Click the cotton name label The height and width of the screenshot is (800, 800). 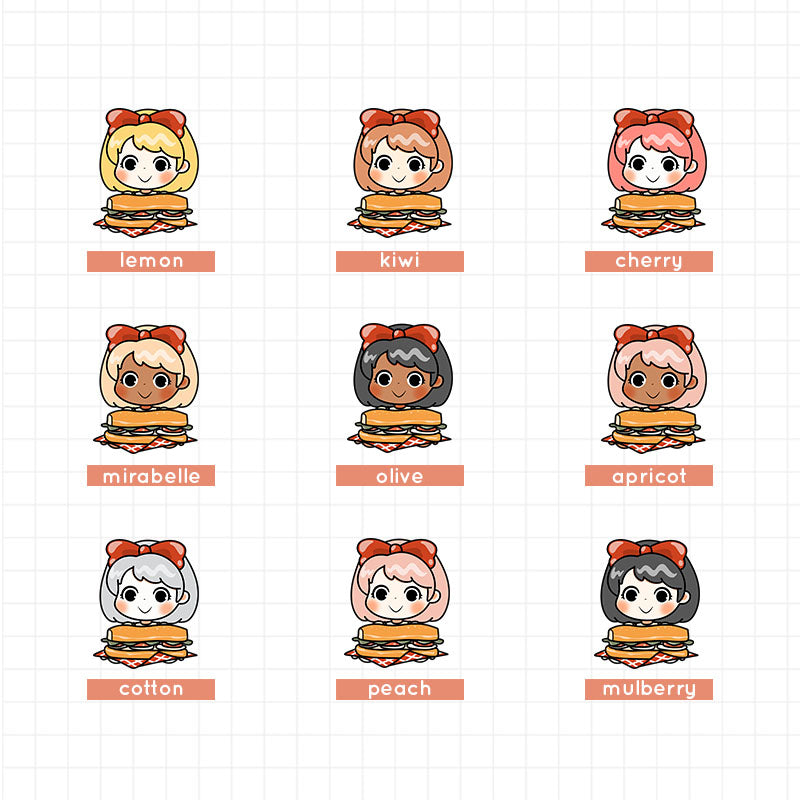(x=151, y=689)
